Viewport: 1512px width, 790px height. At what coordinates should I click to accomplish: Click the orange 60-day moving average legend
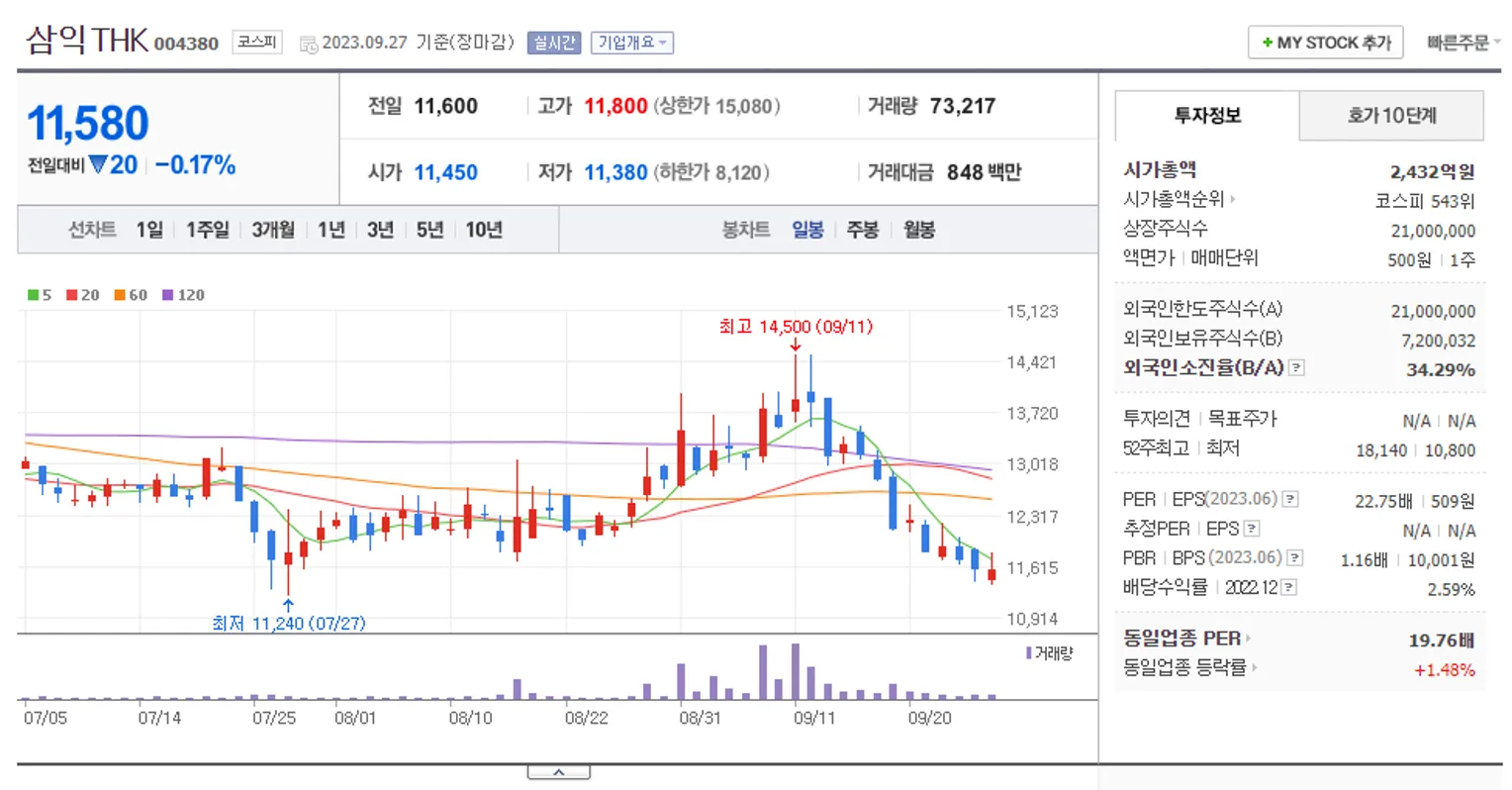tap(131, 295)
